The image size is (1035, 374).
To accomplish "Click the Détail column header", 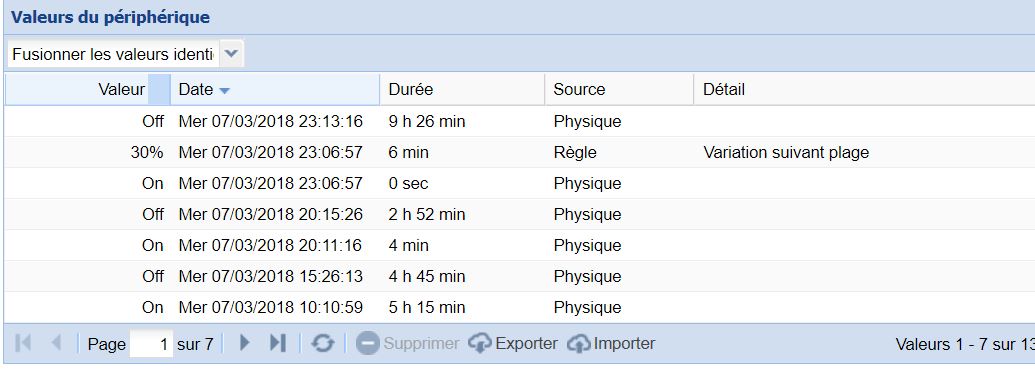I will pos(864,89).
